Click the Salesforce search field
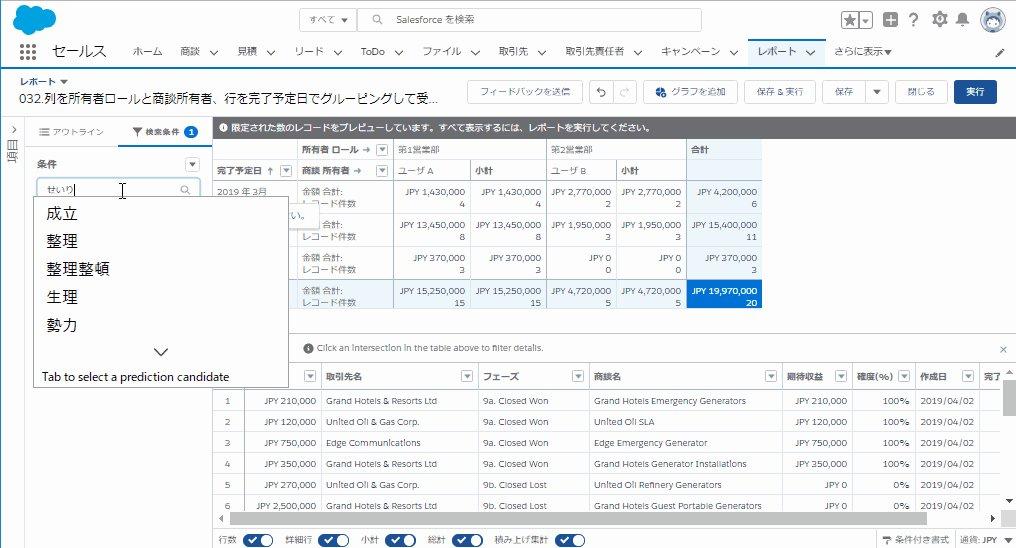This screenshot has height=548, width=1016. click(x=529, y=20)
